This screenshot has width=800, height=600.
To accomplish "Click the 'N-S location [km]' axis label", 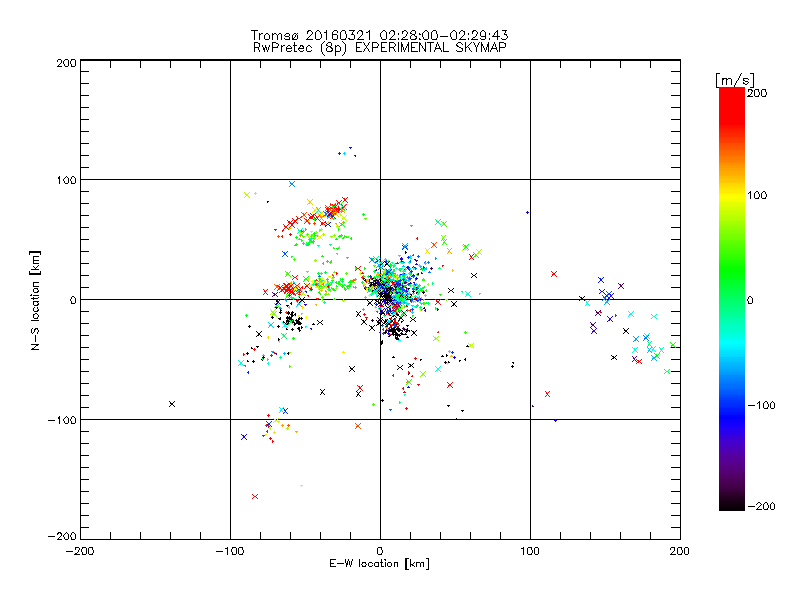I will click(x=35, y=300).
